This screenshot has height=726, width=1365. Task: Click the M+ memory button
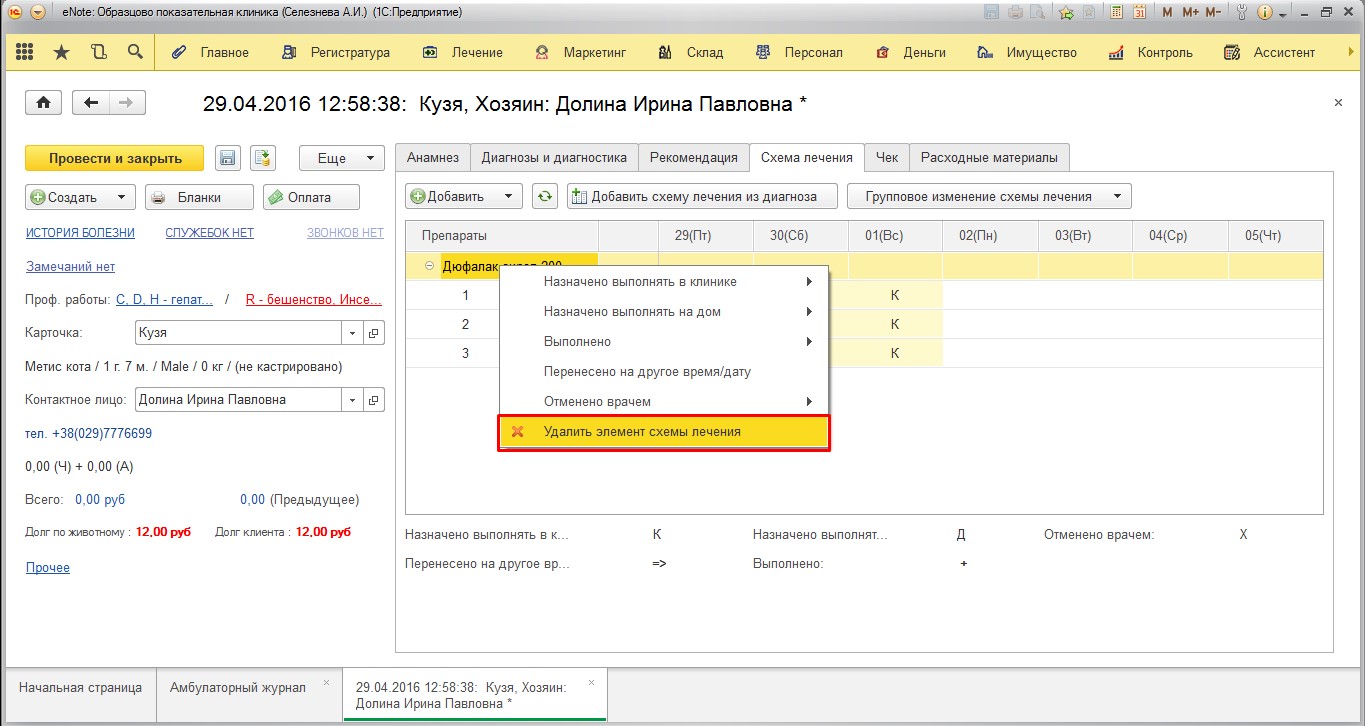click(x=1190, y=12)
